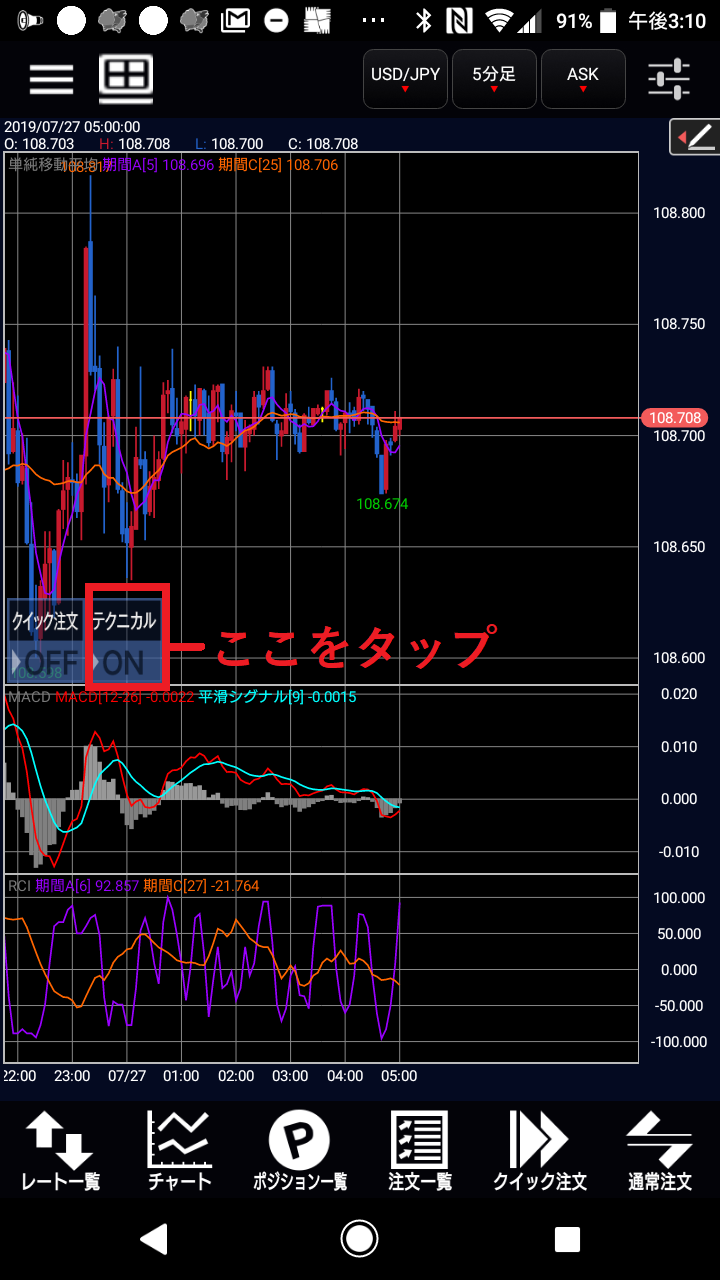Open レート一覧 rate list
The width and height of the screenshot is (720, 1280).
[60, 1153]
